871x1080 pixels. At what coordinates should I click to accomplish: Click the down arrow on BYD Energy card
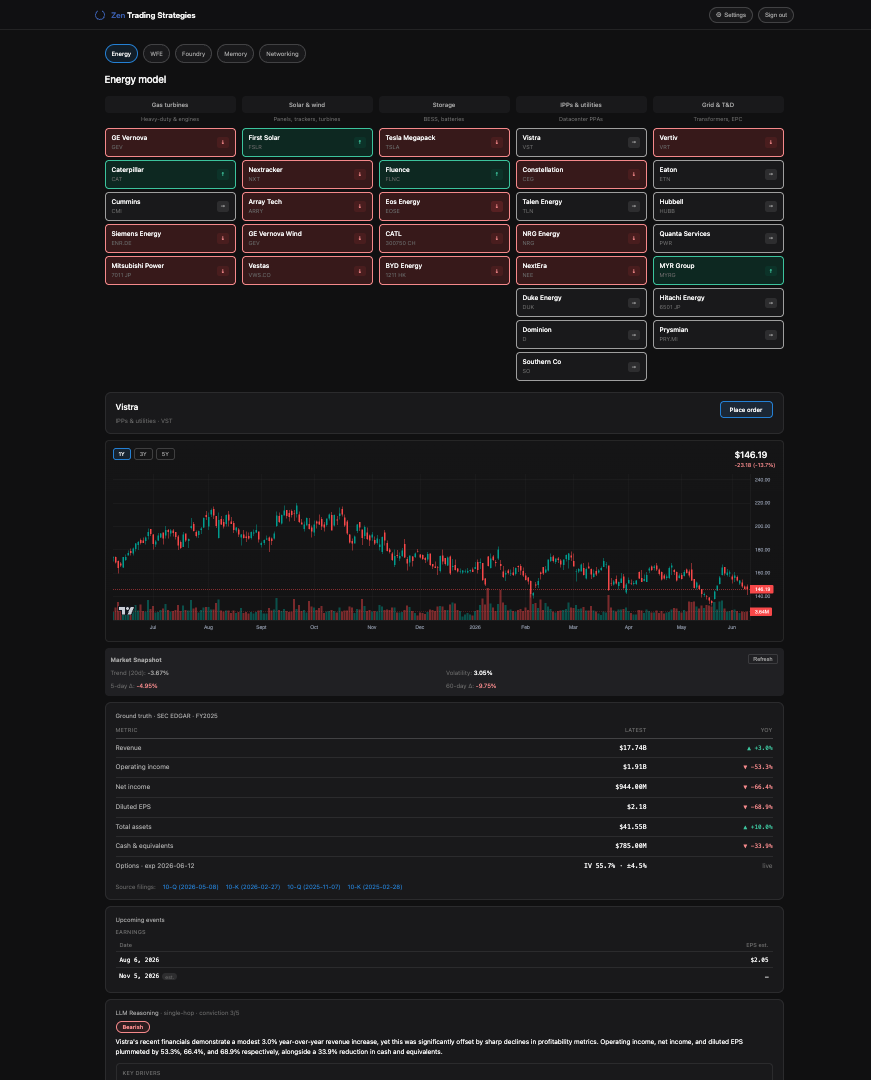pyautogui.click(x=496, y=271)
